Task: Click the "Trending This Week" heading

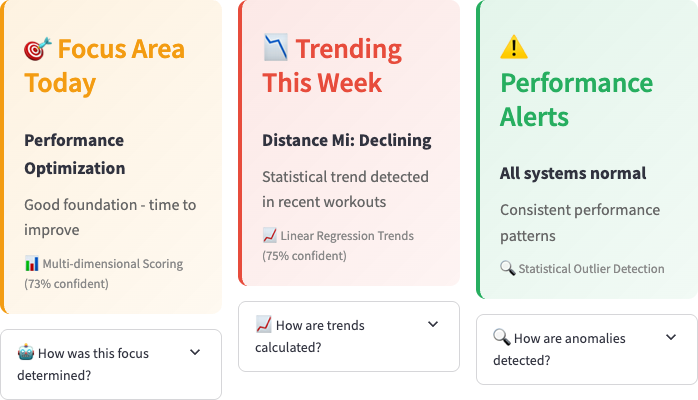Action: coord(332,65)
